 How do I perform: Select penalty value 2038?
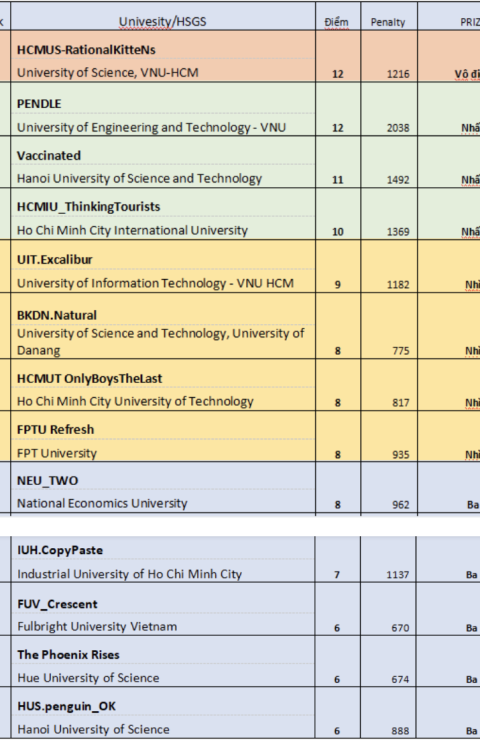pyautogui.click(x=398, y=128)
